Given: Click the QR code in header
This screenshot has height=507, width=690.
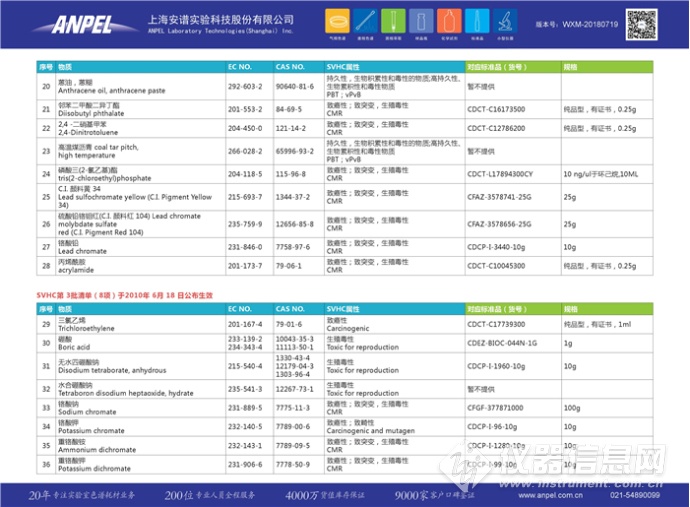Looking at the screenshot, I should coord(642,25).
